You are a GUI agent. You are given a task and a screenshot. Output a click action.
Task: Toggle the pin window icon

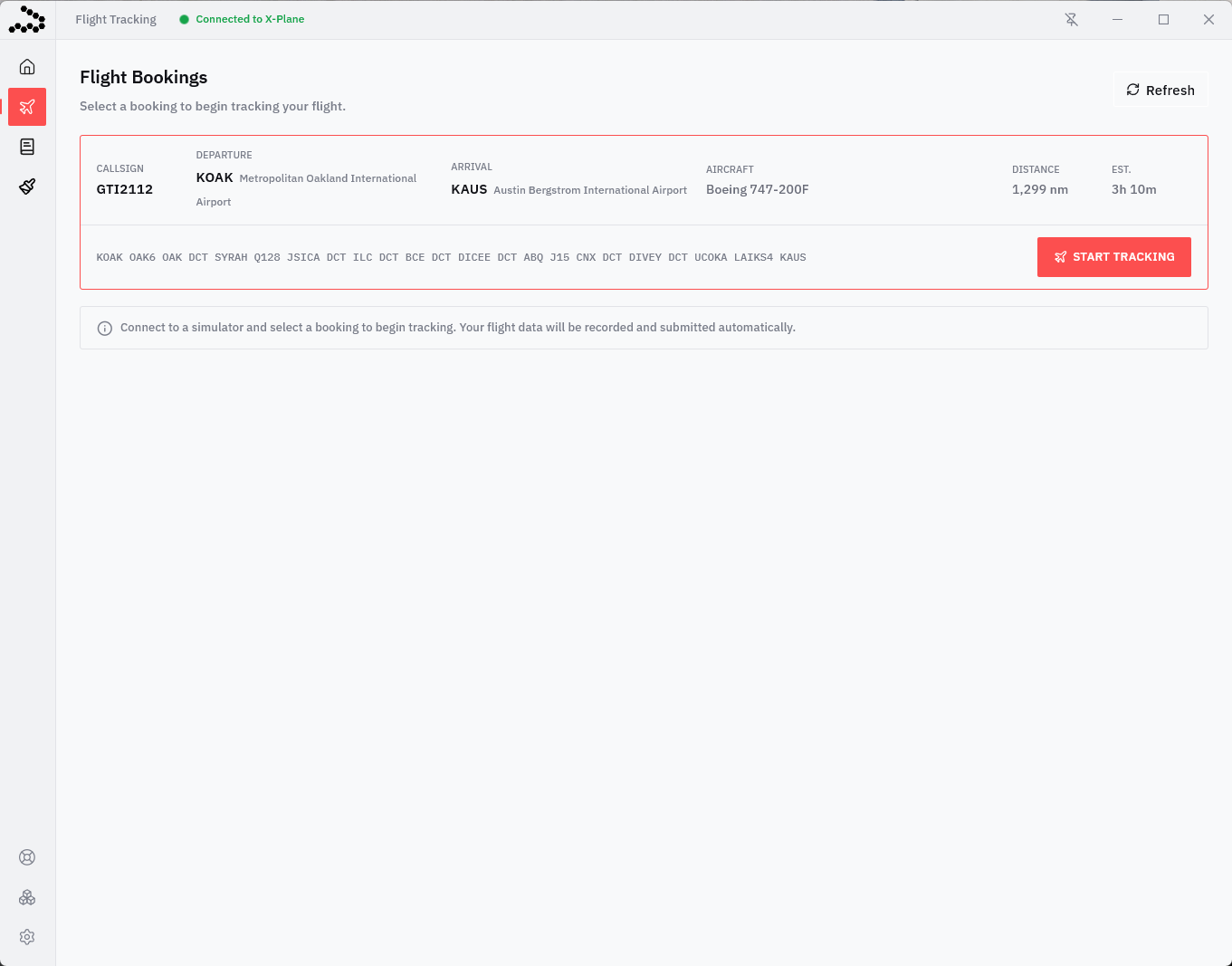[x=1072, y=20]
